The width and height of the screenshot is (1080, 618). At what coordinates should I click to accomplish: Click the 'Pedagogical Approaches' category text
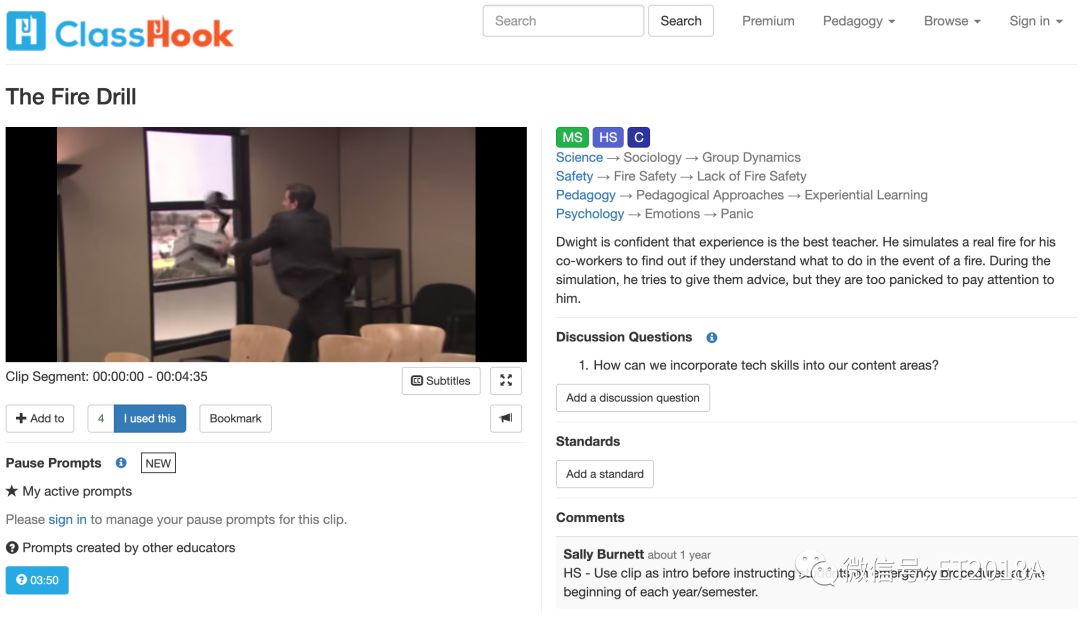(x=710, y=195)
